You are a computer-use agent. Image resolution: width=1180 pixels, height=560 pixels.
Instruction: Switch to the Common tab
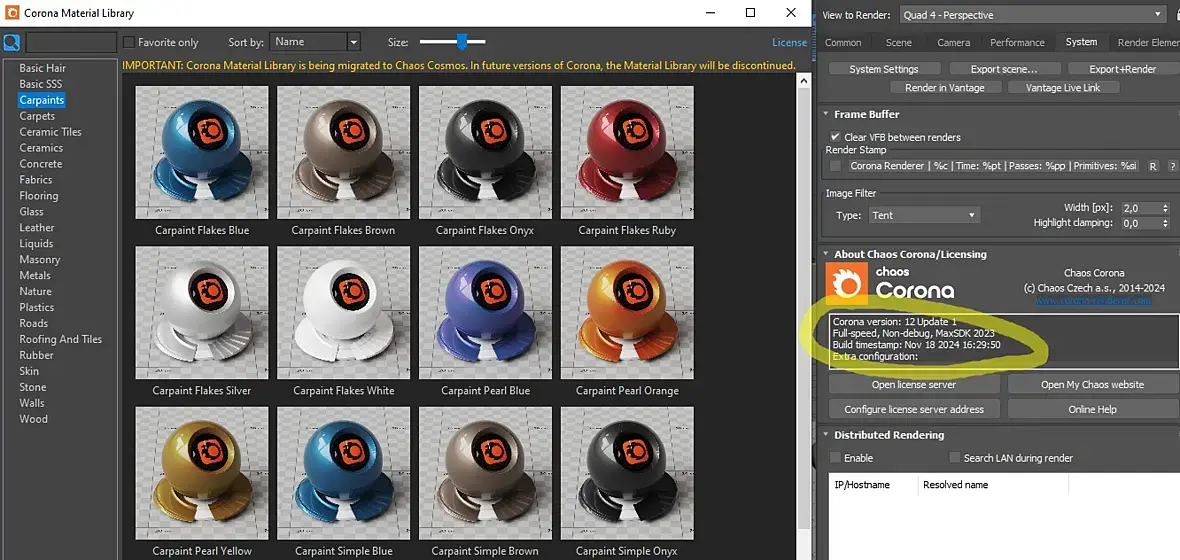pos(843,43)
